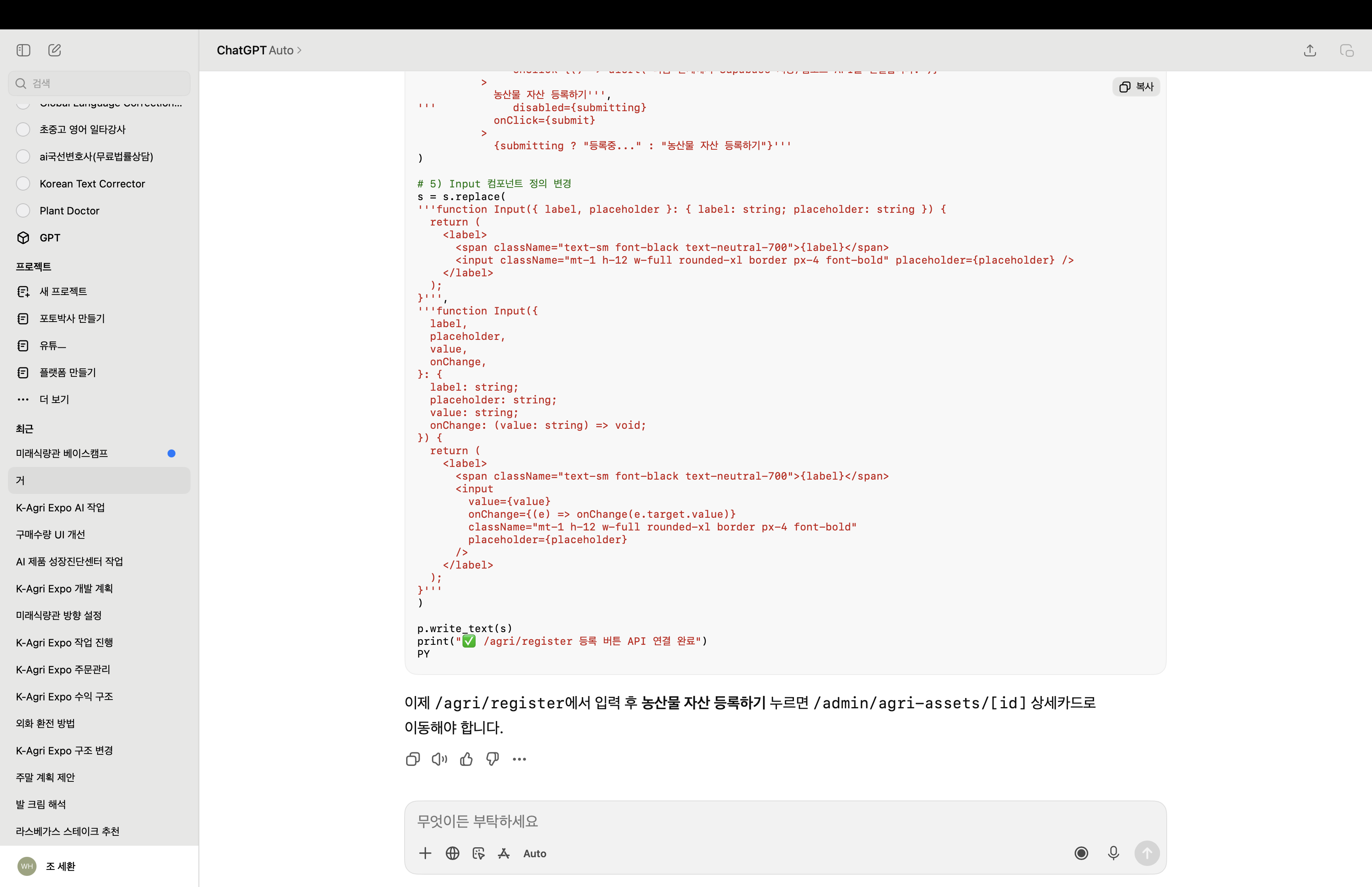Open the ChatGPT Auto model selector
Viewport: 1372px width, 887px height.
pos(259,51)
